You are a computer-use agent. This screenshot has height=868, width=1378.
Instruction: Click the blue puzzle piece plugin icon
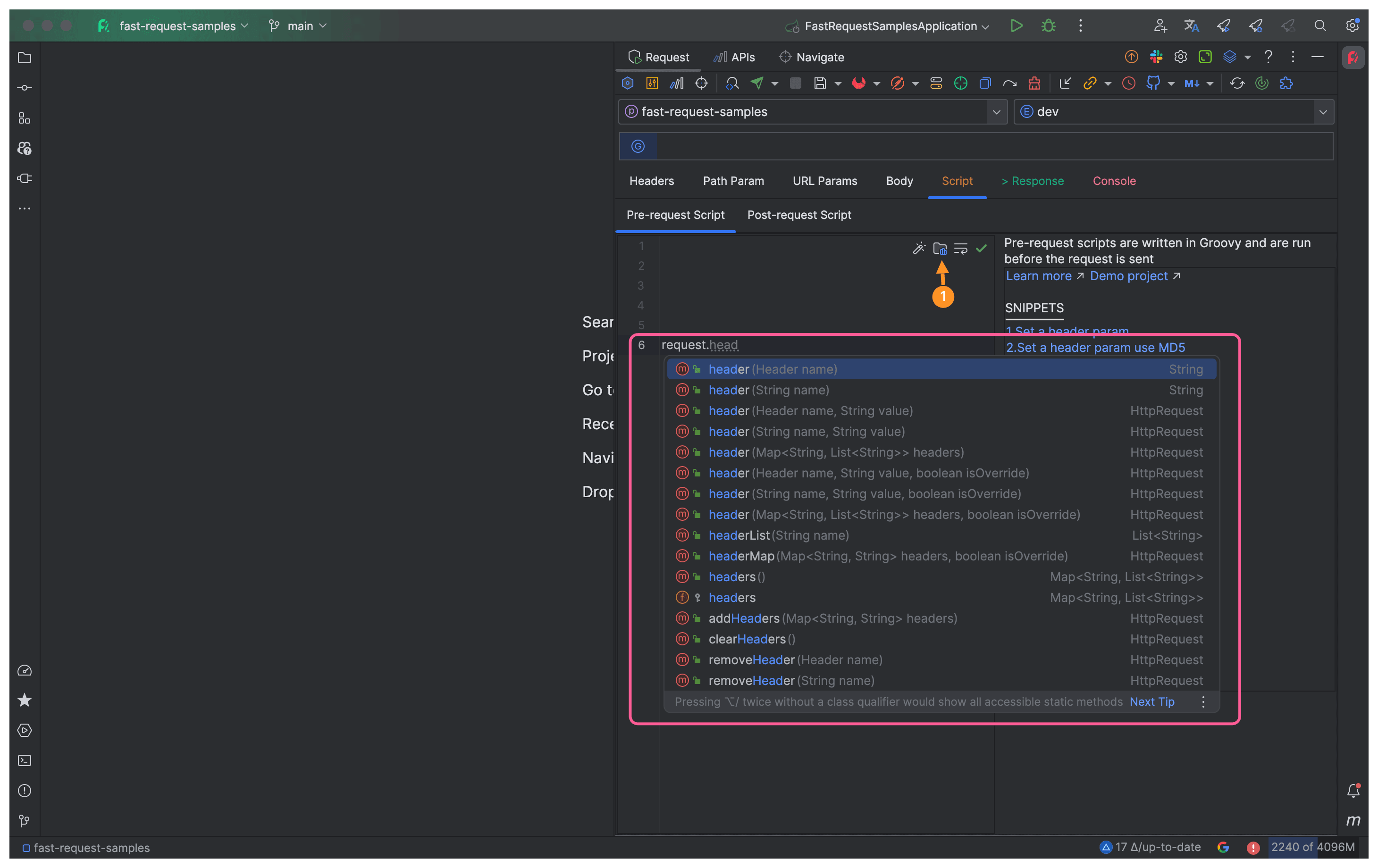tap(1286, 83)
